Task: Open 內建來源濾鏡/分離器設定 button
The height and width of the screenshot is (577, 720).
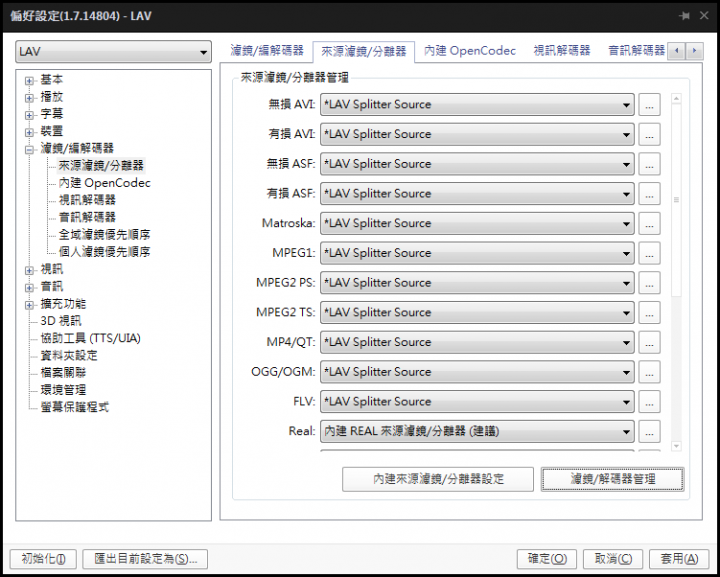Action: pyautogui.click(x=438, y=479)
